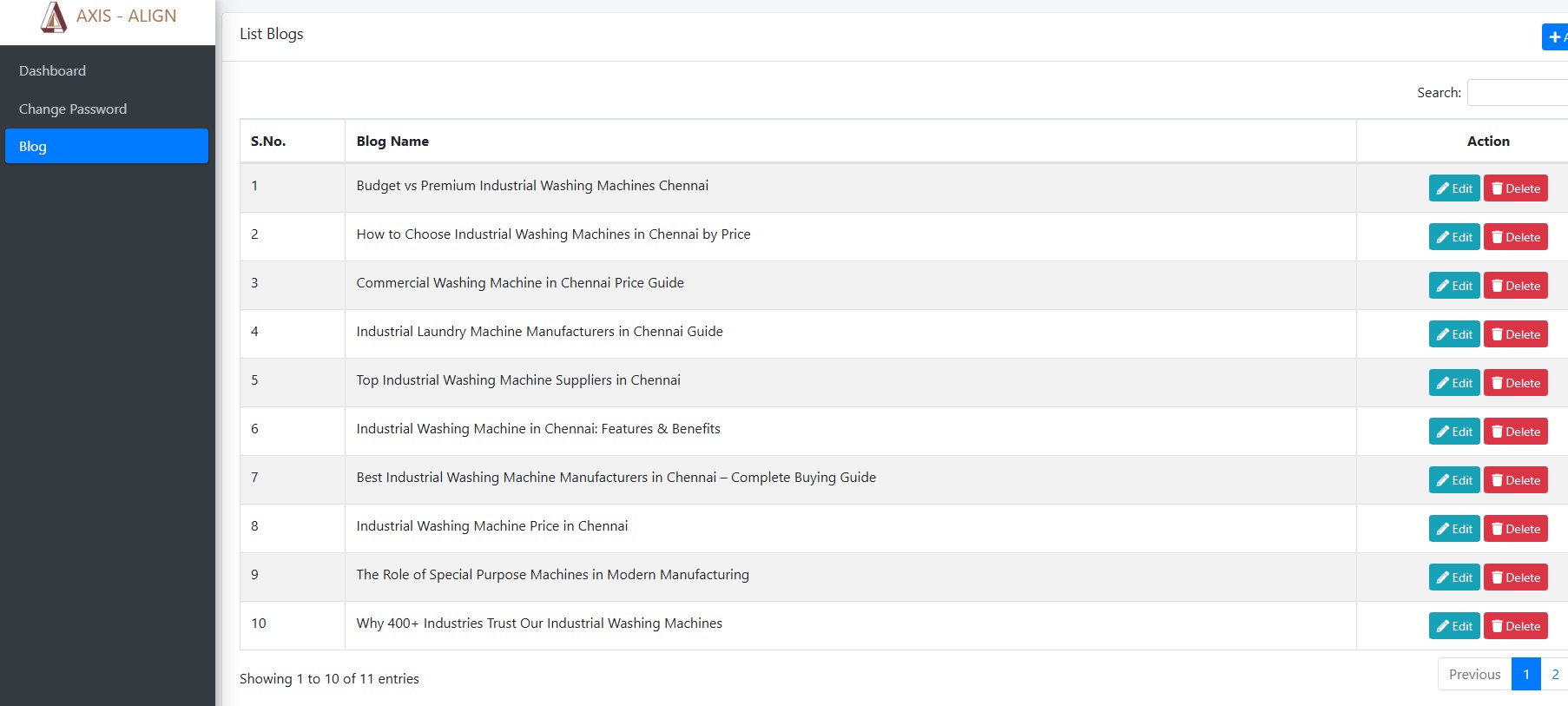The width and height of the screenshot is (1568, 706).
Task: Edit the Commercial Washing Machine Price Guide blog
Action: click(1454, 286)
